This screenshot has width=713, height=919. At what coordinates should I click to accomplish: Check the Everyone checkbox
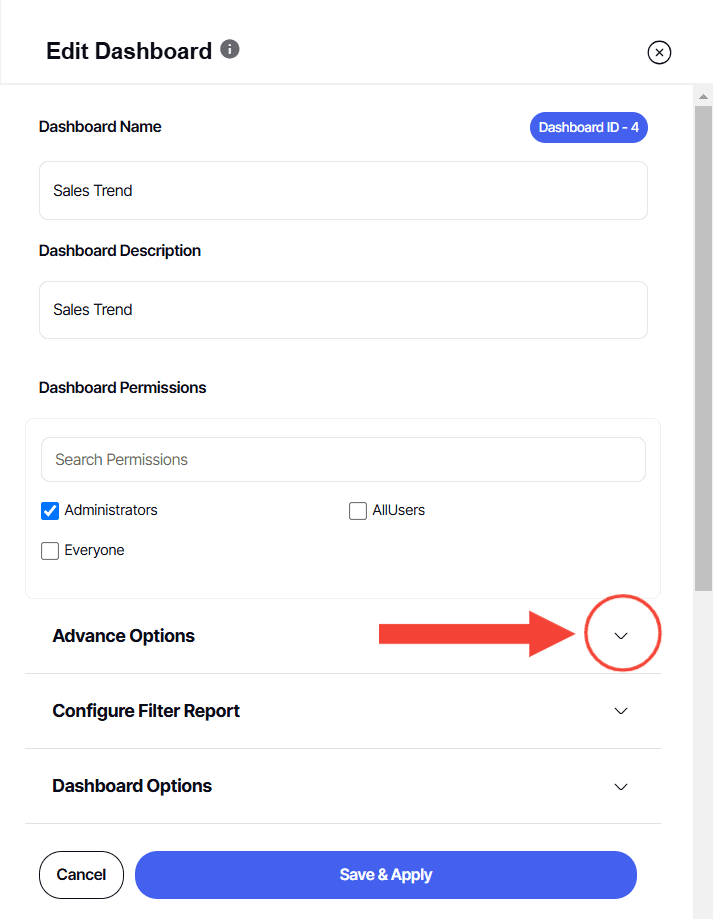[x=50, y=550]
